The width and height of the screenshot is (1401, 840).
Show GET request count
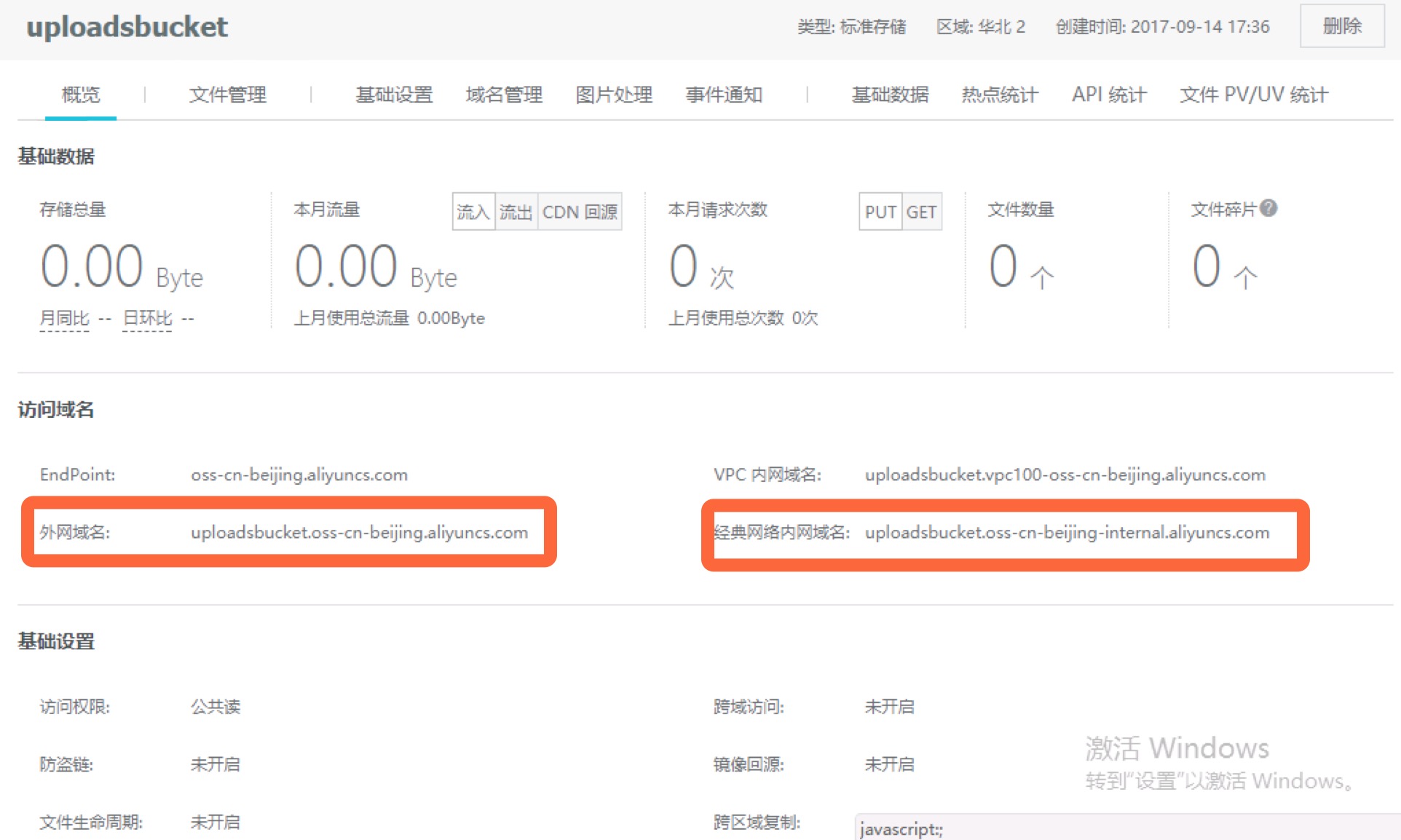[921, 212]
